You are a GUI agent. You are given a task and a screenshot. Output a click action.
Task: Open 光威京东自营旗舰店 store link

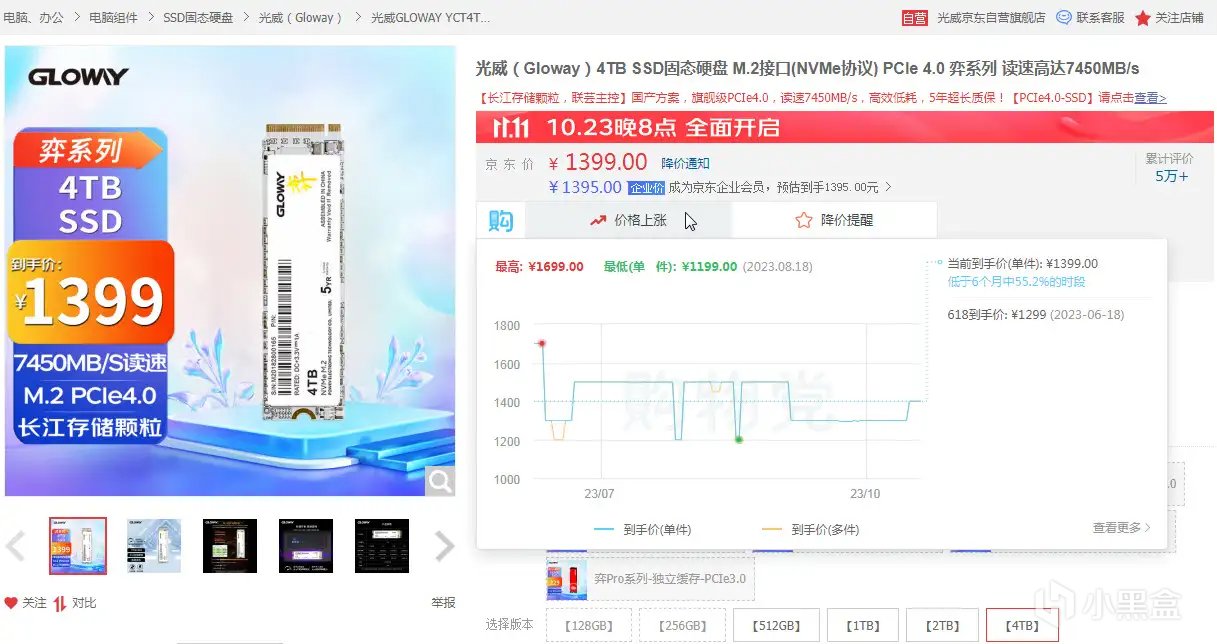click(x=992, y=18)
